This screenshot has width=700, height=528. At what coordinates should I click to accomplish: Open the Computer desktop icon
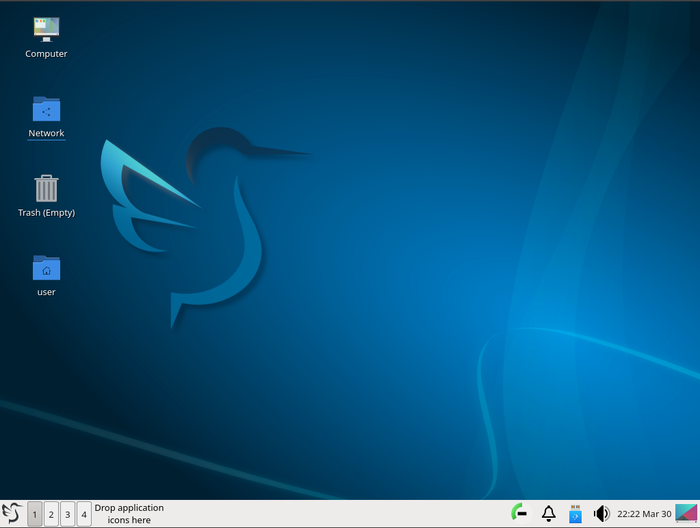tap(46, 30)
